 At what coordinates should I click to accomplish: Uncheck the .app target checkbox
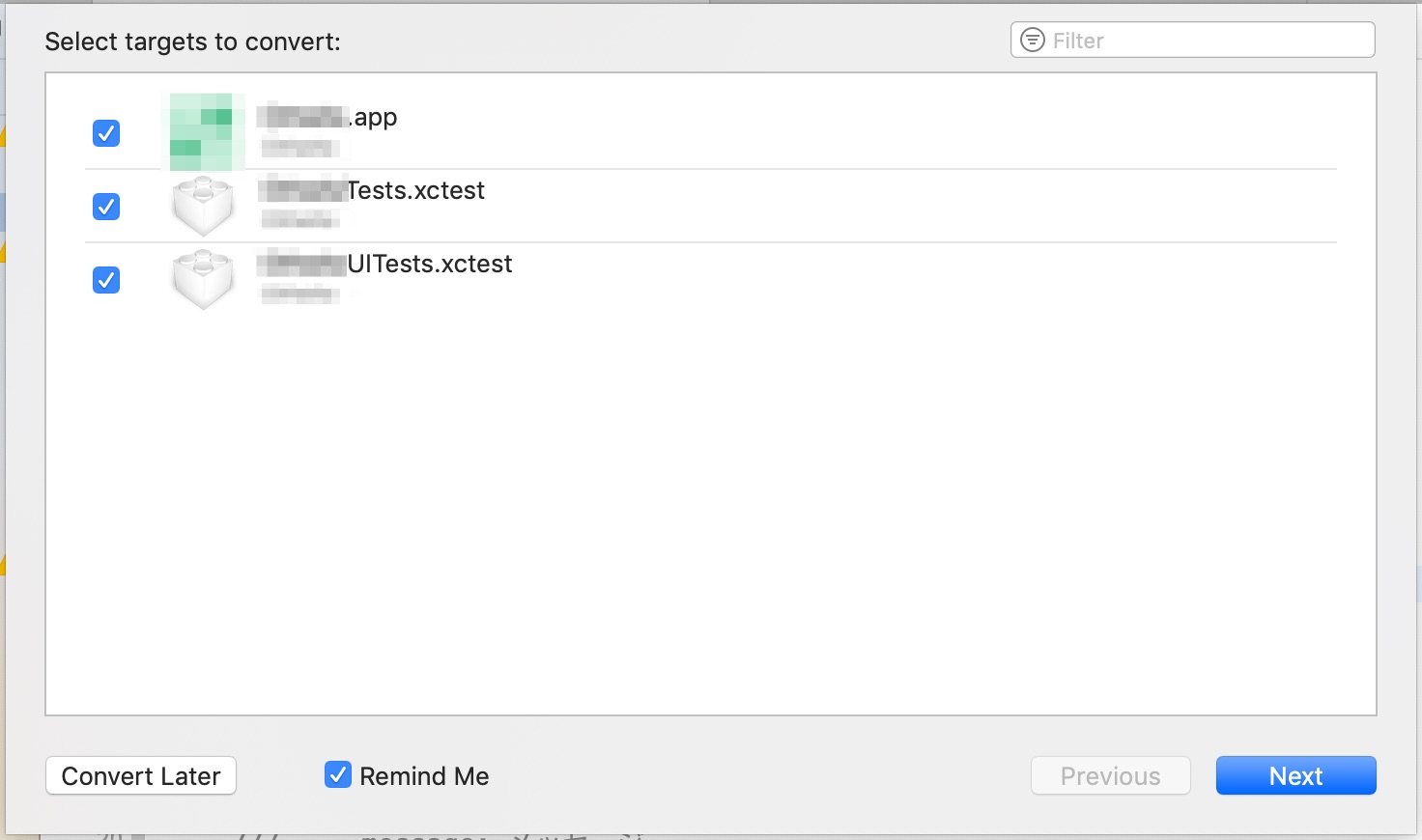click(x=106, y=133)
